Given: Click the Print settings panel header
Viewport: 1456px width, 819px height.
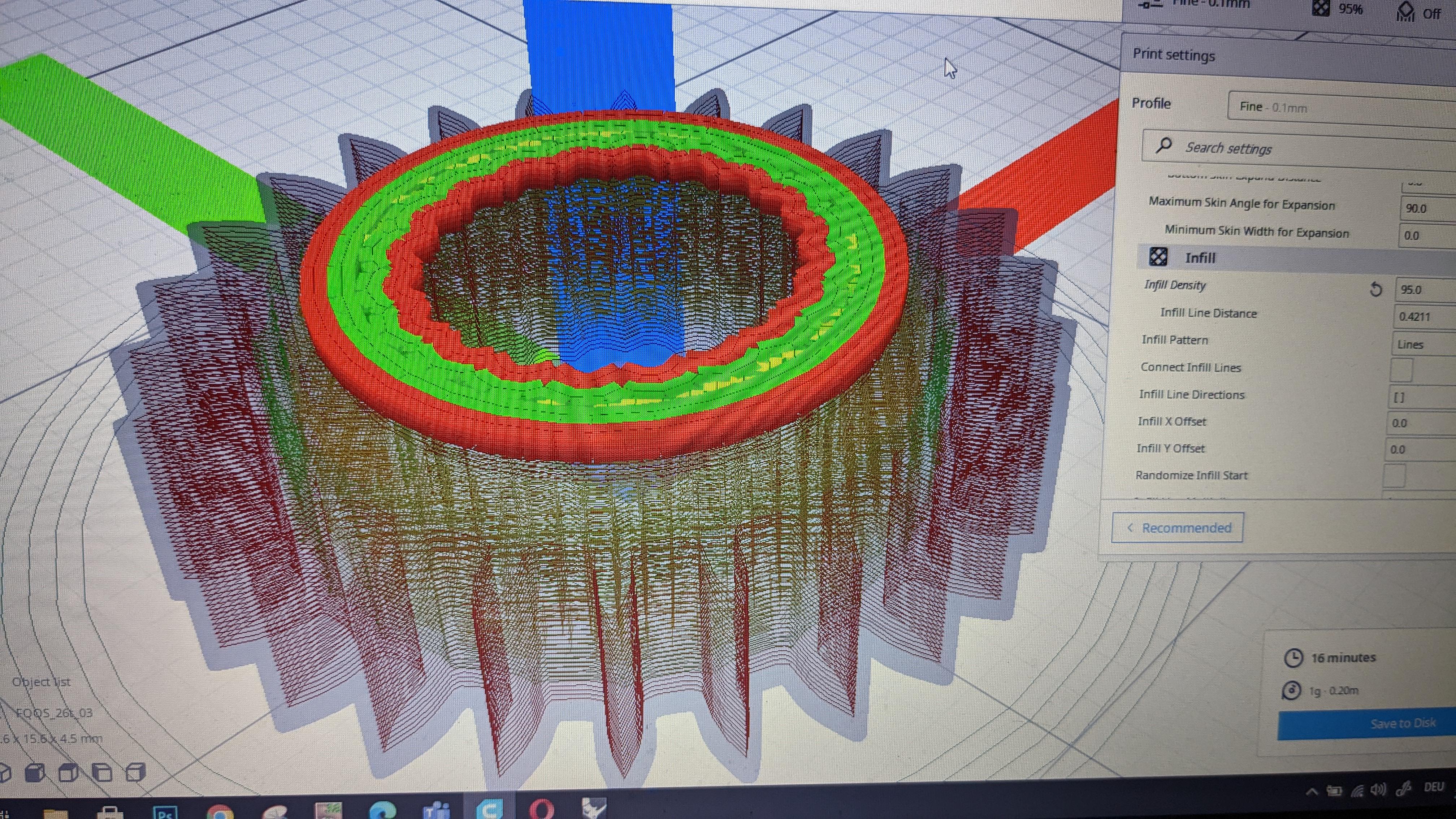Looking at the screenshot, I should [x=1174, y=55].
